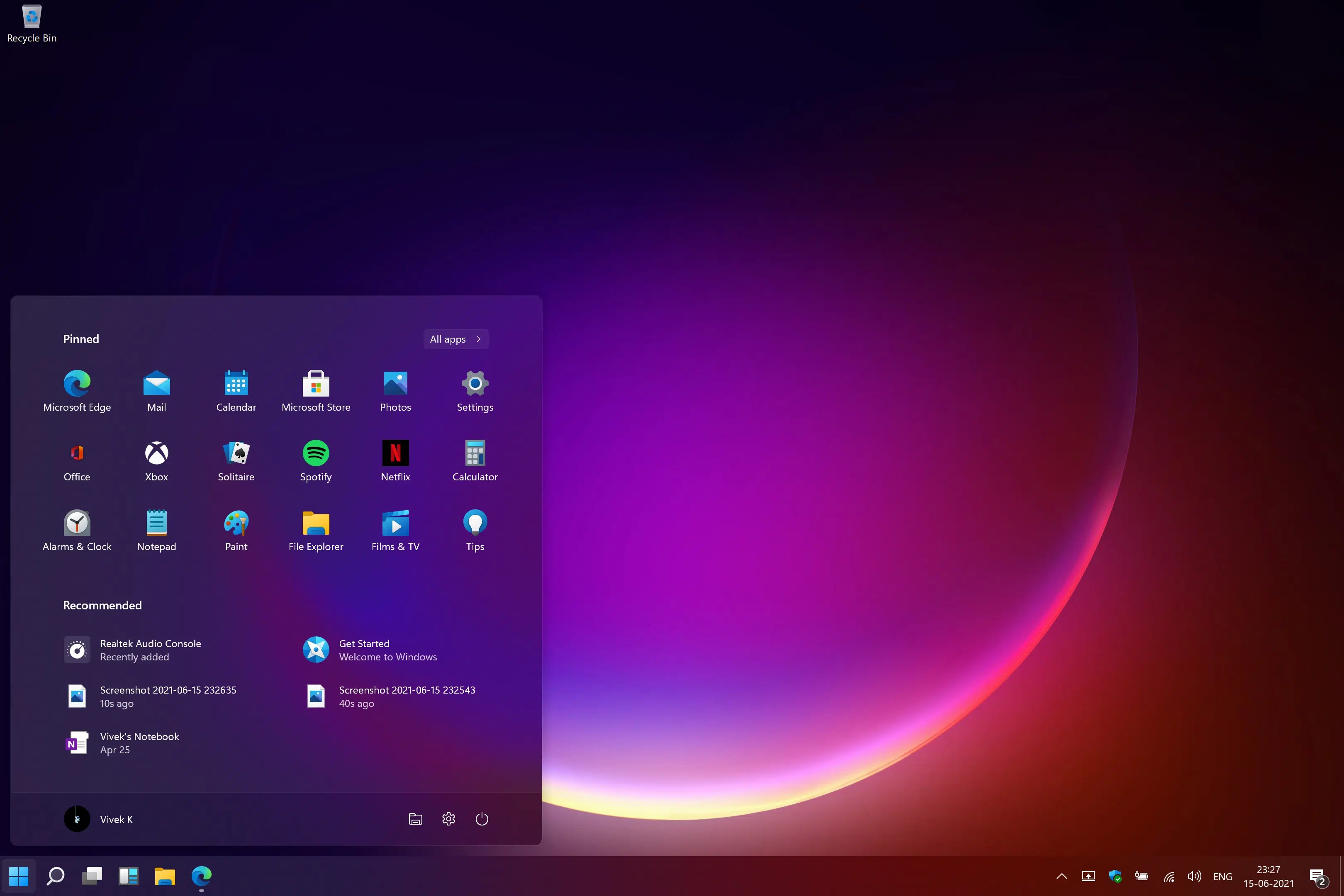Open the battery status tray icon
1344x896 pixels.
tap(1141, 876)
